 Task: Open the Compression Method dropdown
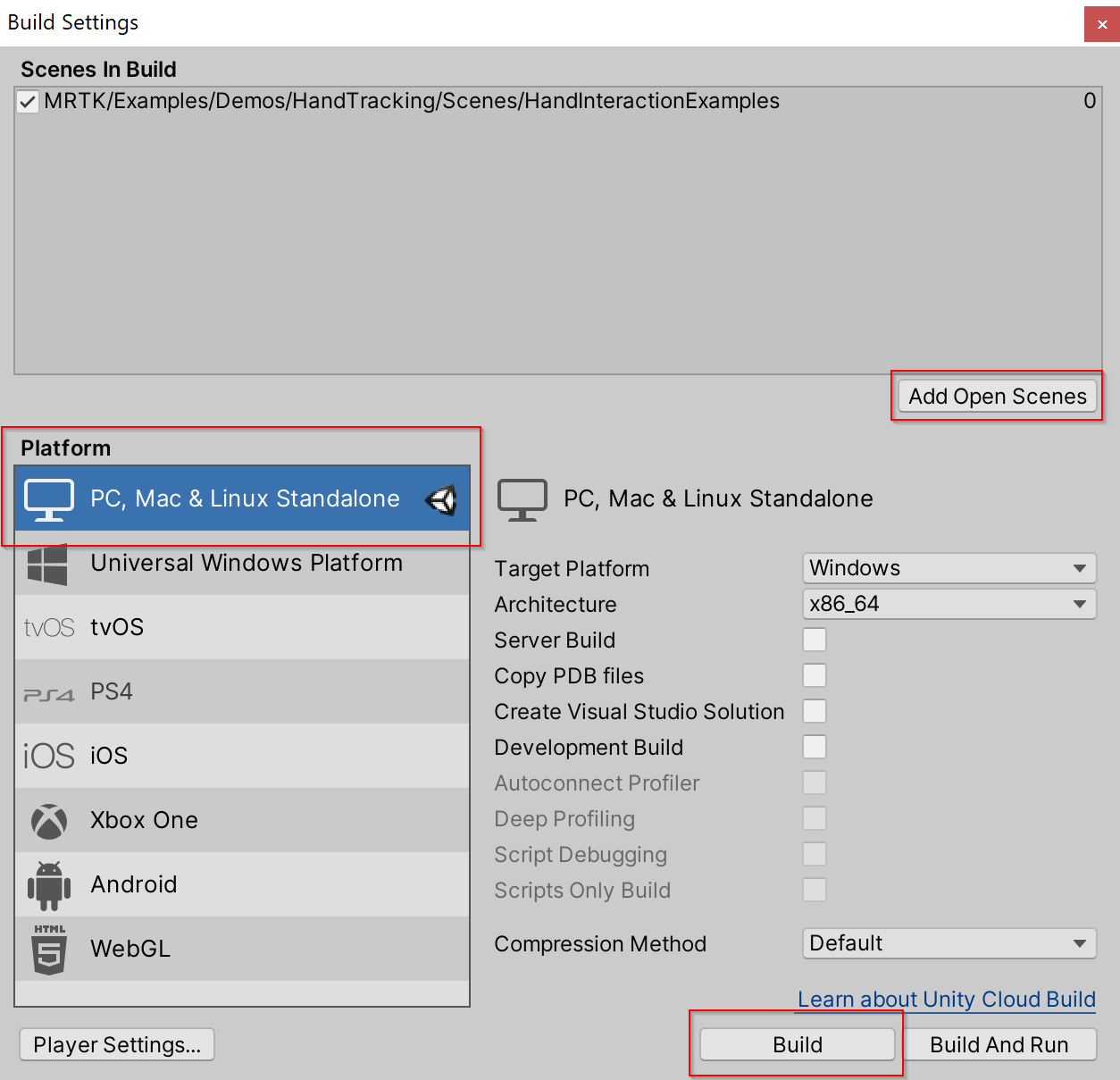tap(949, 943)
